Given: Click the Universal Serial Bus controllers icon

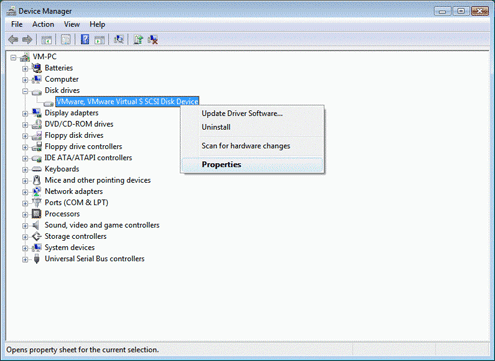Looking at the screenshot, I should (37, 259).
